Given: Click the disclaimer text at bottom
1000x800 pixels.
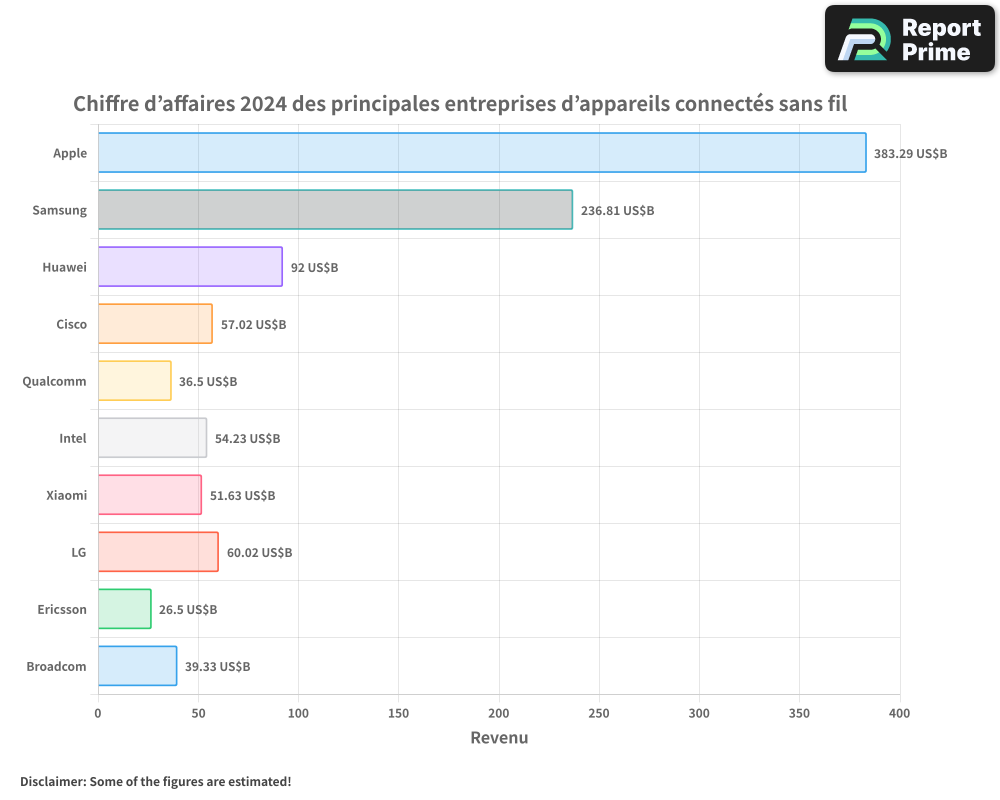Looking at the screenshot, I should click(155, 781).
